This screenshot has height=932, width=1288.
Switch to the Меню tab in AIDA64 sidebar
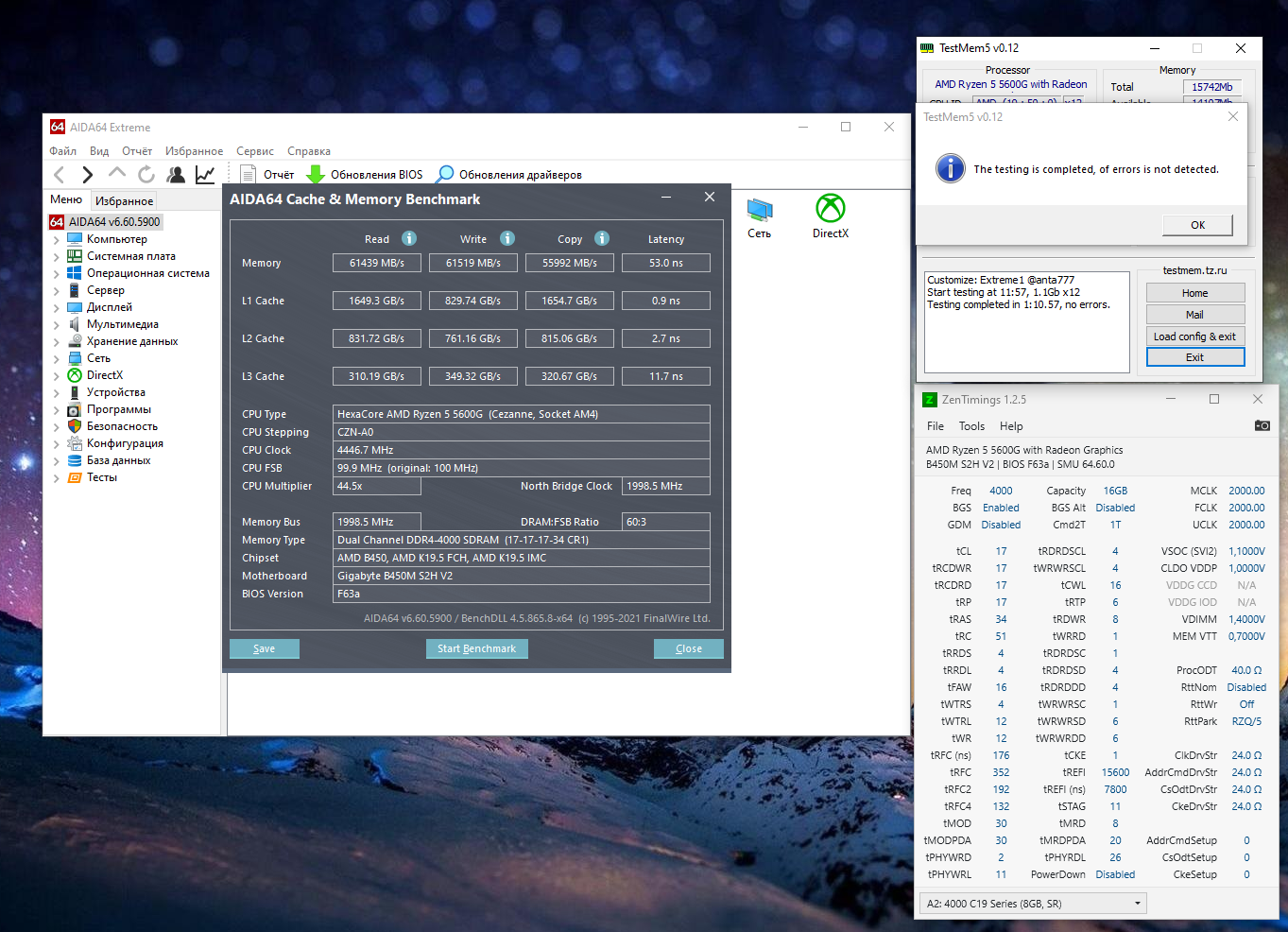pyautogui.click(x=66, y=199)
